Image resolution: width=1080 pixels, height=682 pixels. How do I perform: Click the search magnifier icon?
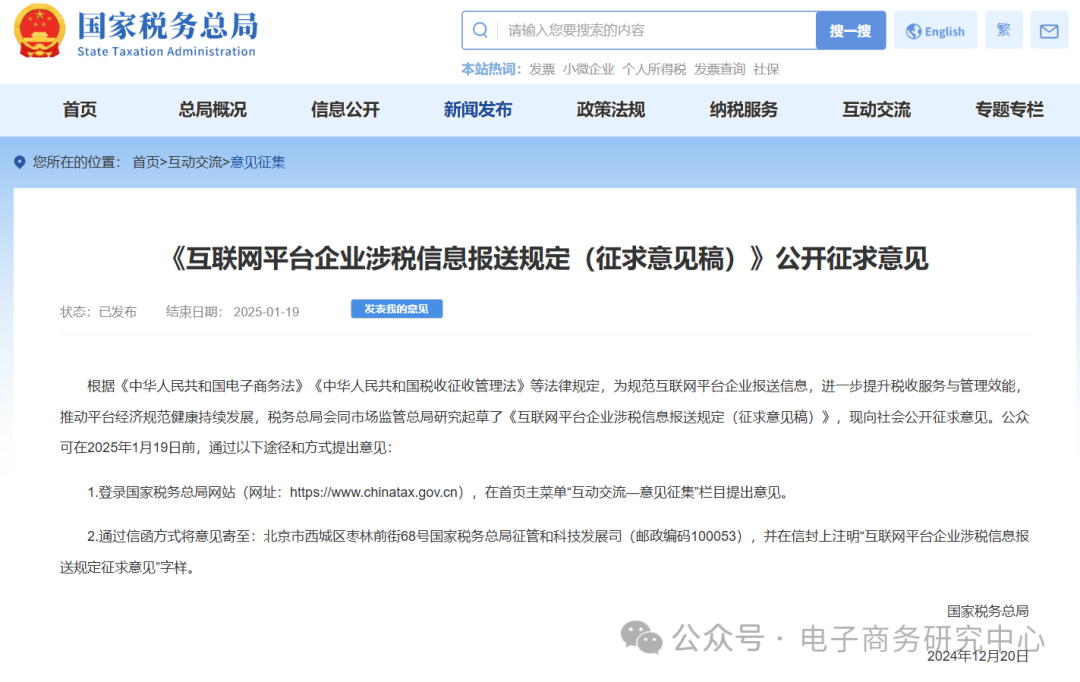pos(479,30)
